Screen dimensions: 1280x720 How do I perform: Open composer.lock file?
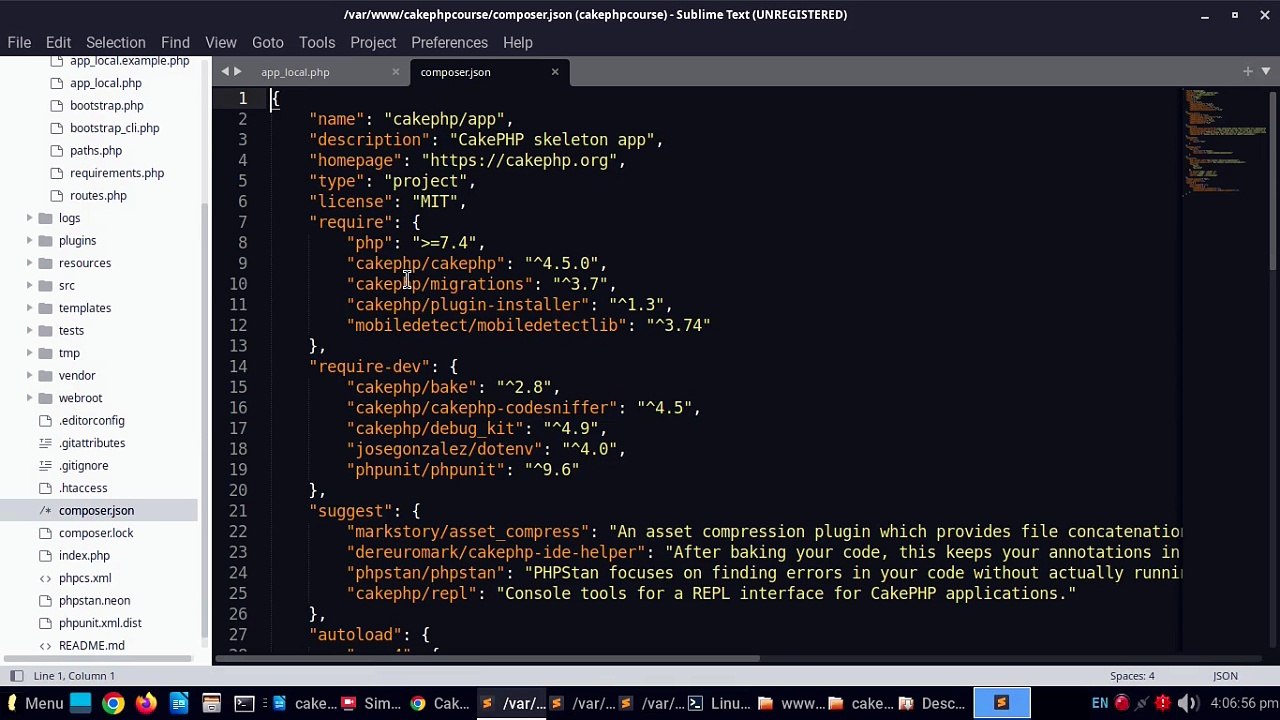point(96,533)
